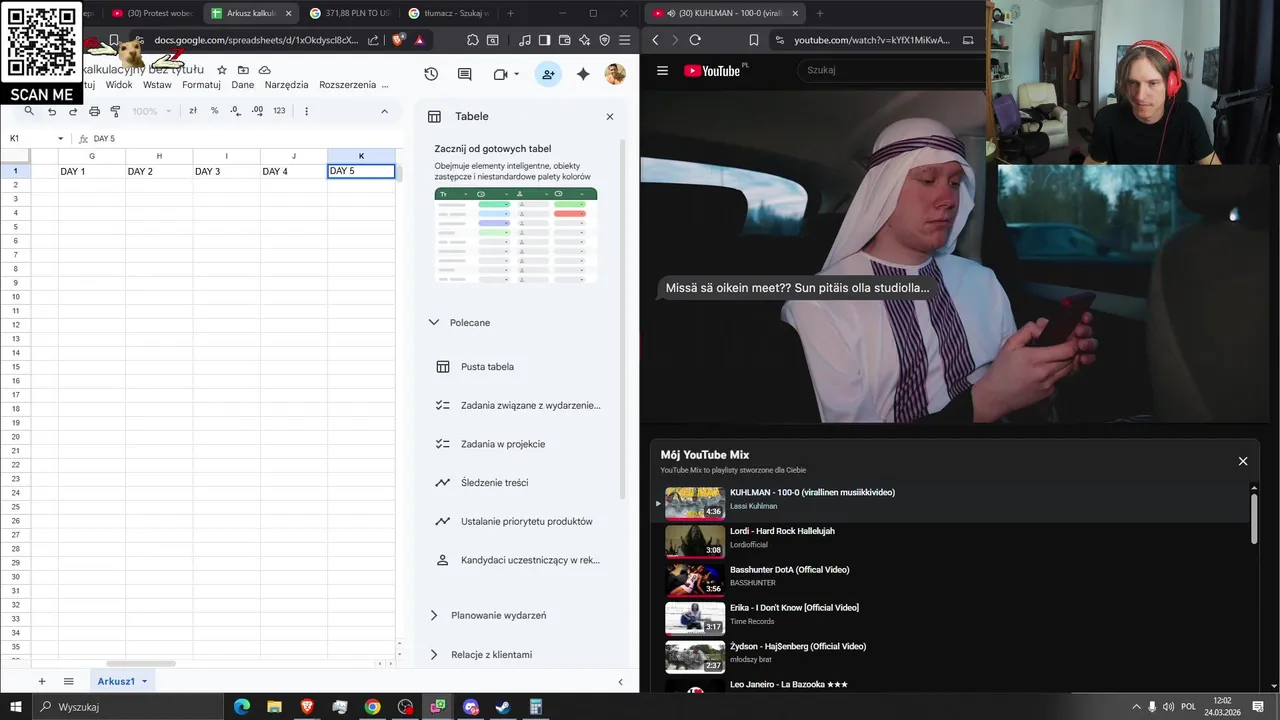Open the 123 number formats menu
This screenshot has width=1280, height=720.
(279, 111)
